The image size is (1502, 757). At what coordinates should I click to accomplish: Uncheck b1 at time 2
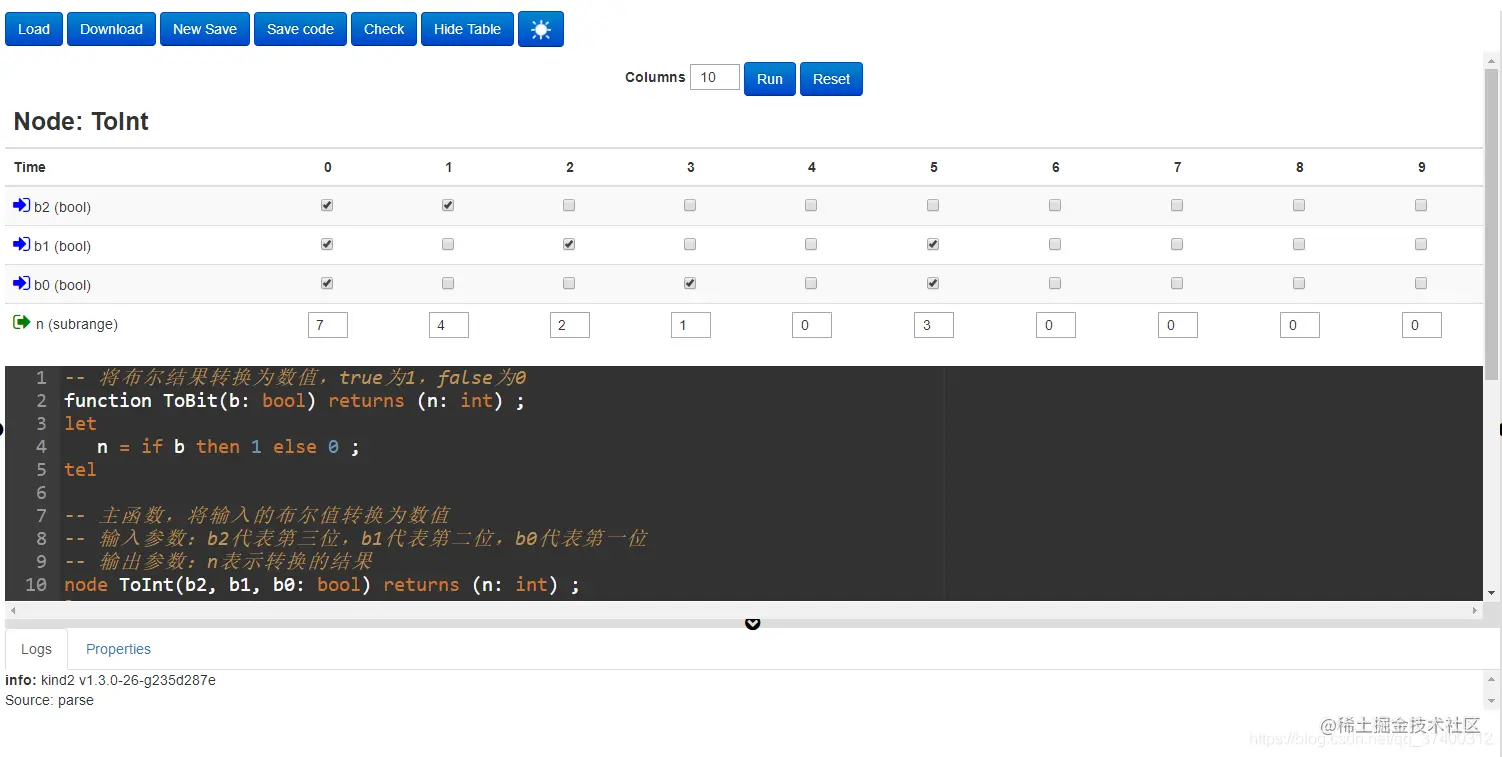click(x=569, y=244)
